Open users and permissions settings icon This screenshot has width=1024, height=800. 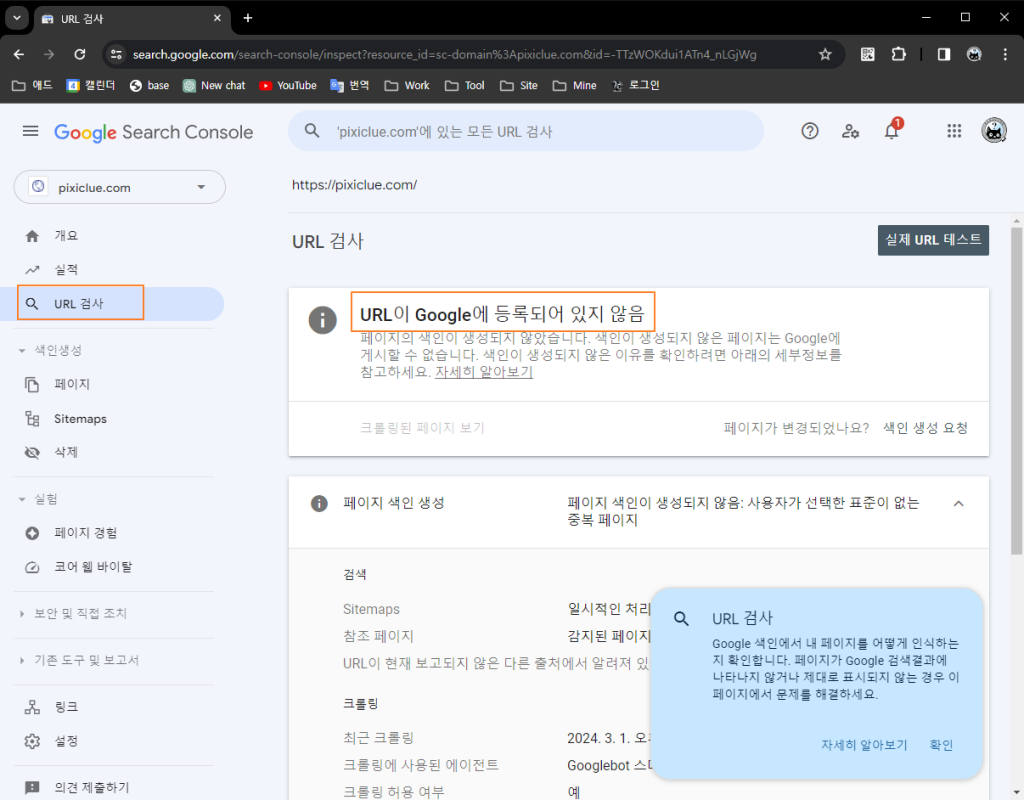pos(850,131)
